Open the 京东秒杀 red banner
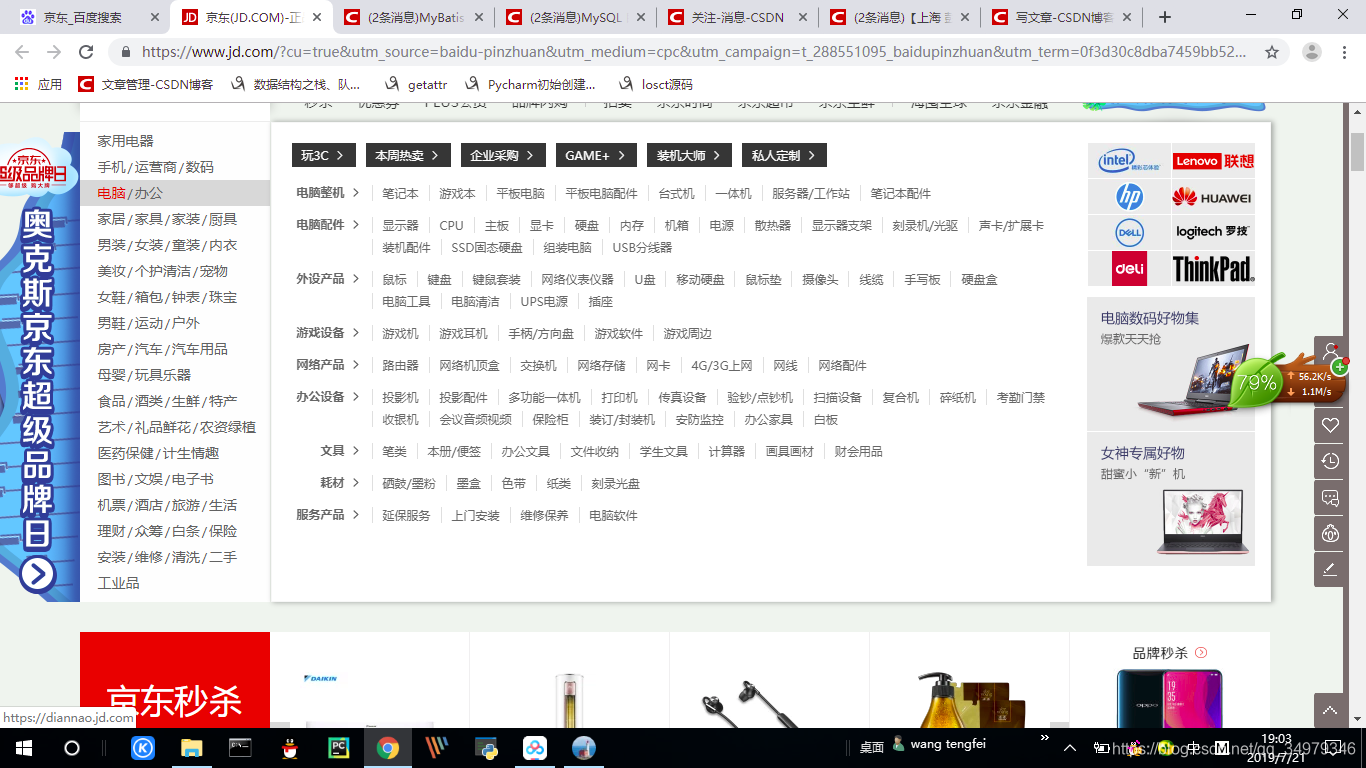The width and height of the screenshot is (1366, 768). click(x=175, y=680)
